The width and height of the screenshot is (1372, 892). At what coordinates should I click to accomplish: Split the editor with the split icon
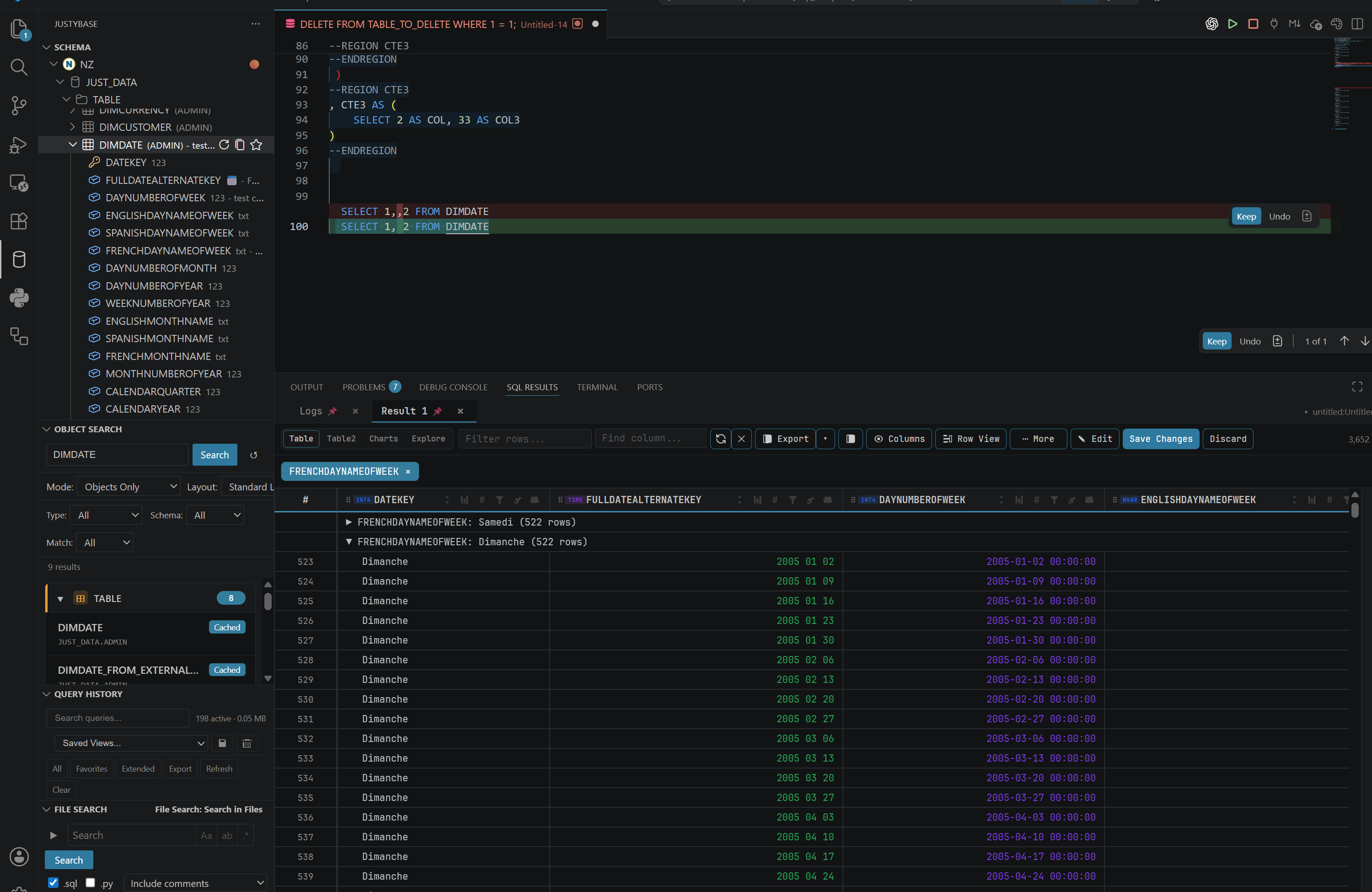tap(1357, 24)
